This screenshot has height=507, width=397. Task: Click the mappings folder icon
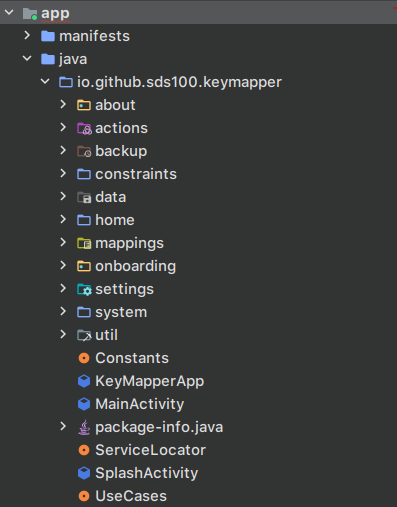(x=84, y=243)
